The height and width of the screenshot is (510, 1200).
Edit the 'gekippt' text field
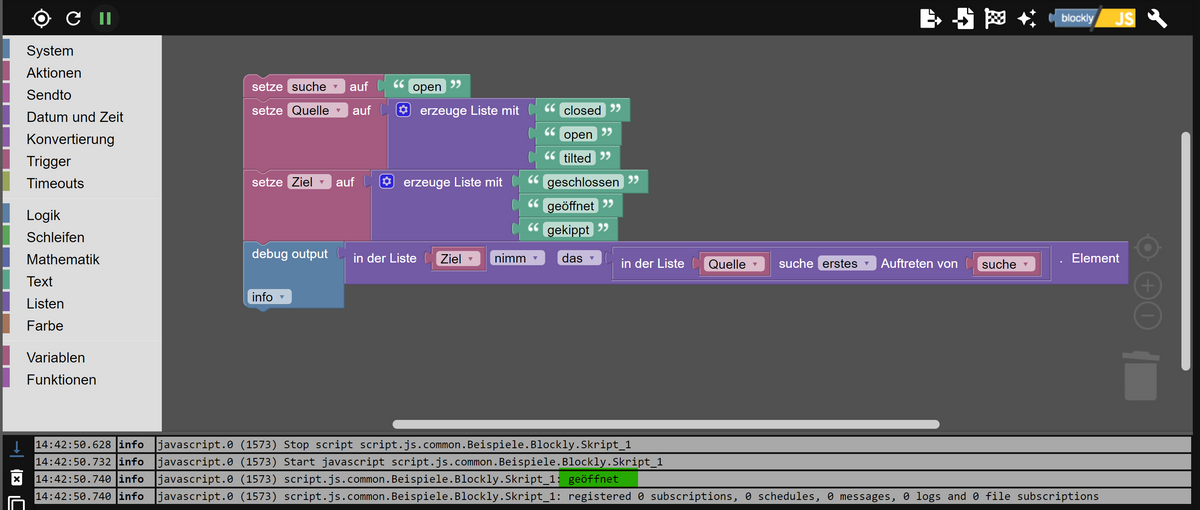[566, 230]
